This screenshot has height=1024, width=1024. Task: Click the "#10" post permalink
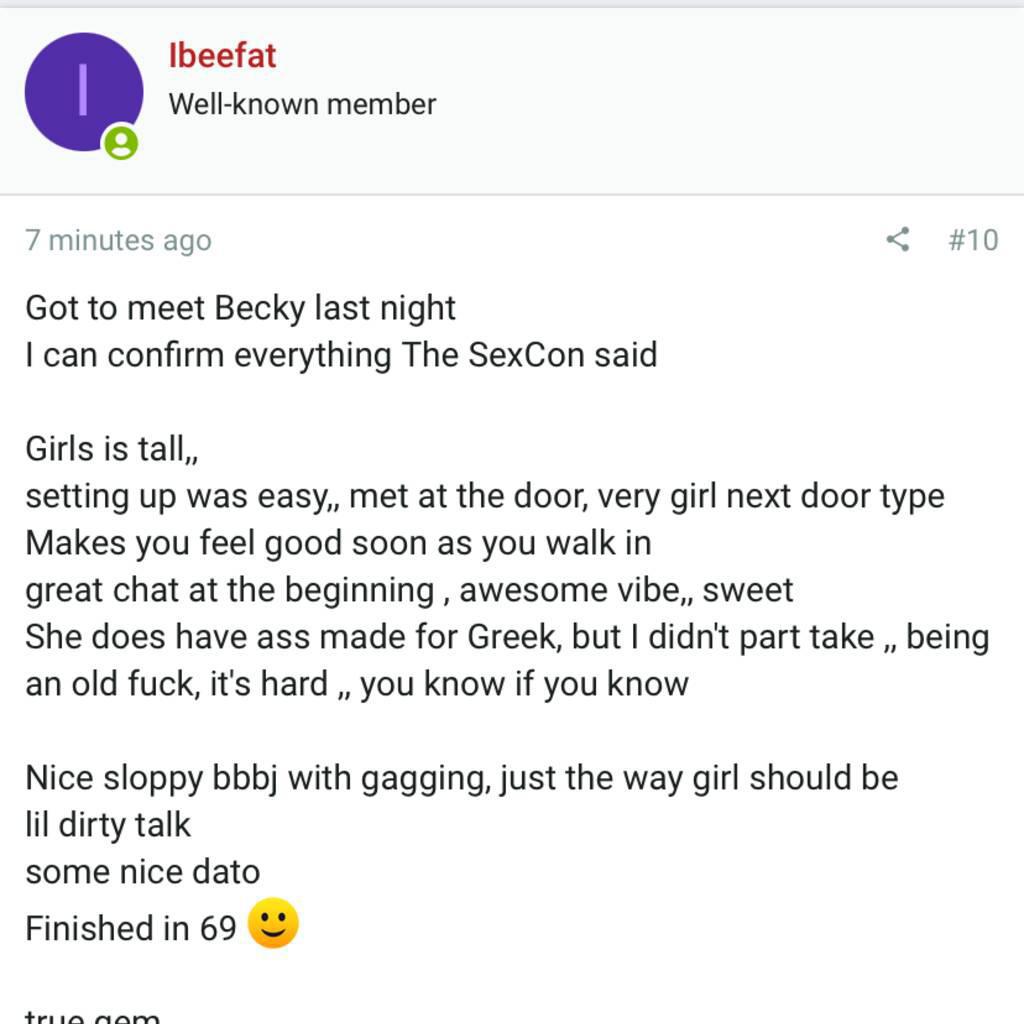[x=974, y=240]
